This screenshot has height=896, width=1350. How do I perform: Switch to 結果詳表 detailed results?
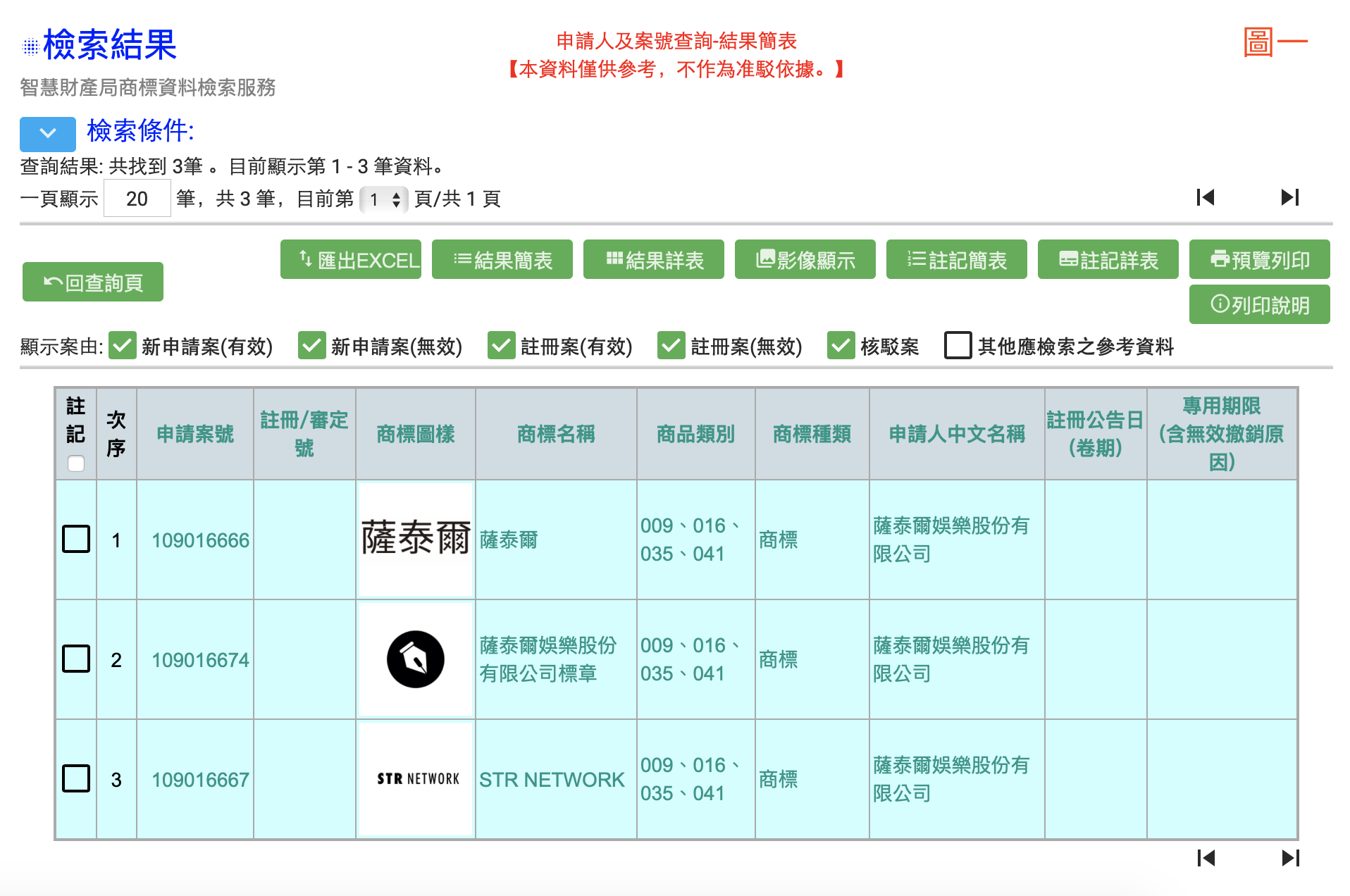[654, 259]
